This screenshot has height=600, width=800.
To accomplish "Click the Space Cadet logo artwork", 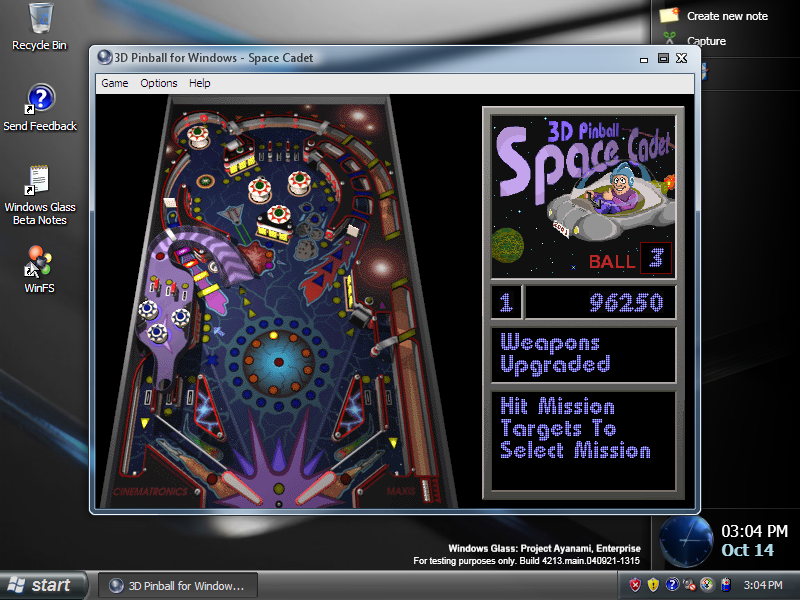I will pyautogui.click(x=584, y=197).
